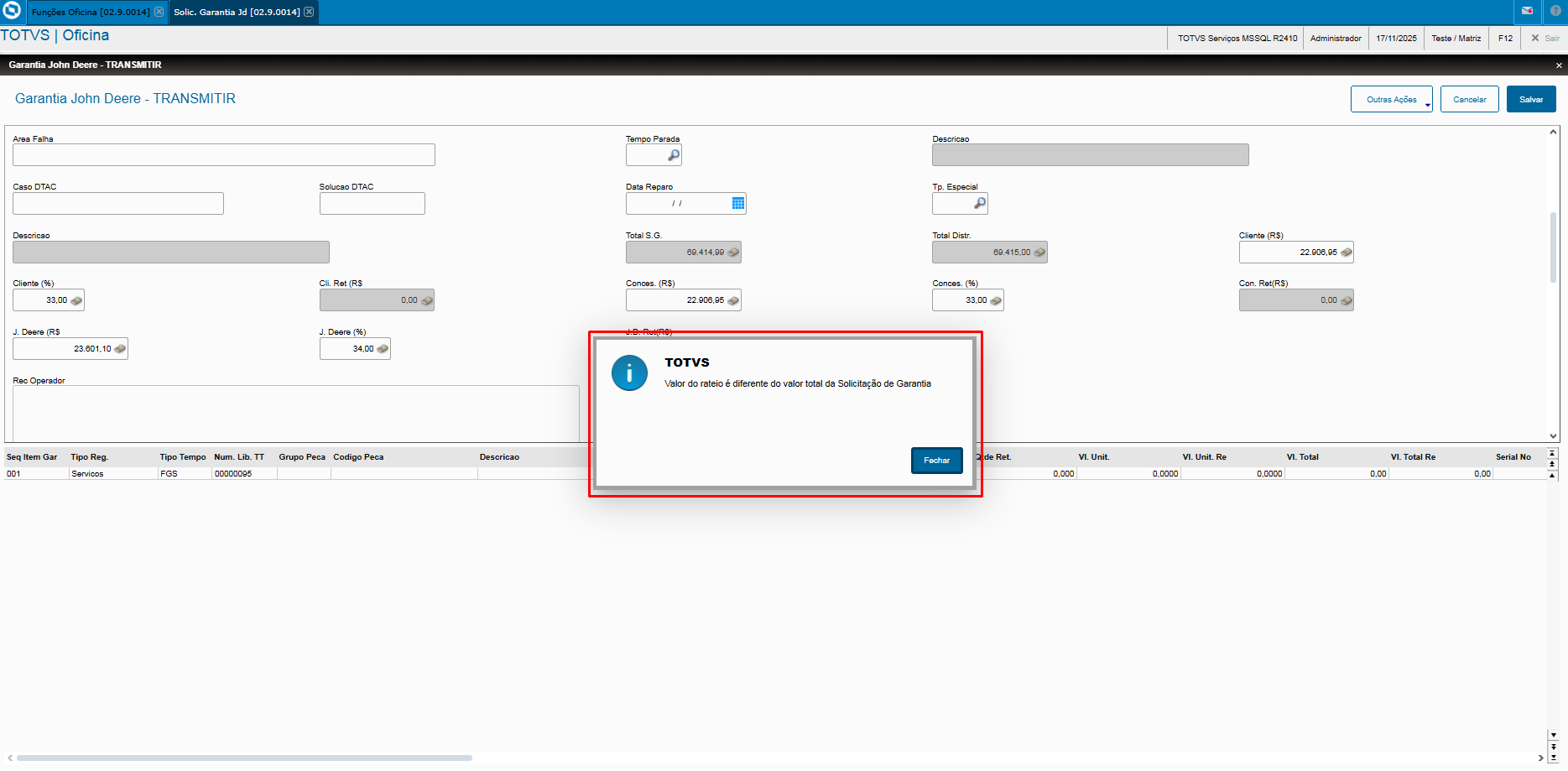The width and height of the screenshot is (1568, 771).
Task: Click the Salvar button
Action: pos(1531,99)
